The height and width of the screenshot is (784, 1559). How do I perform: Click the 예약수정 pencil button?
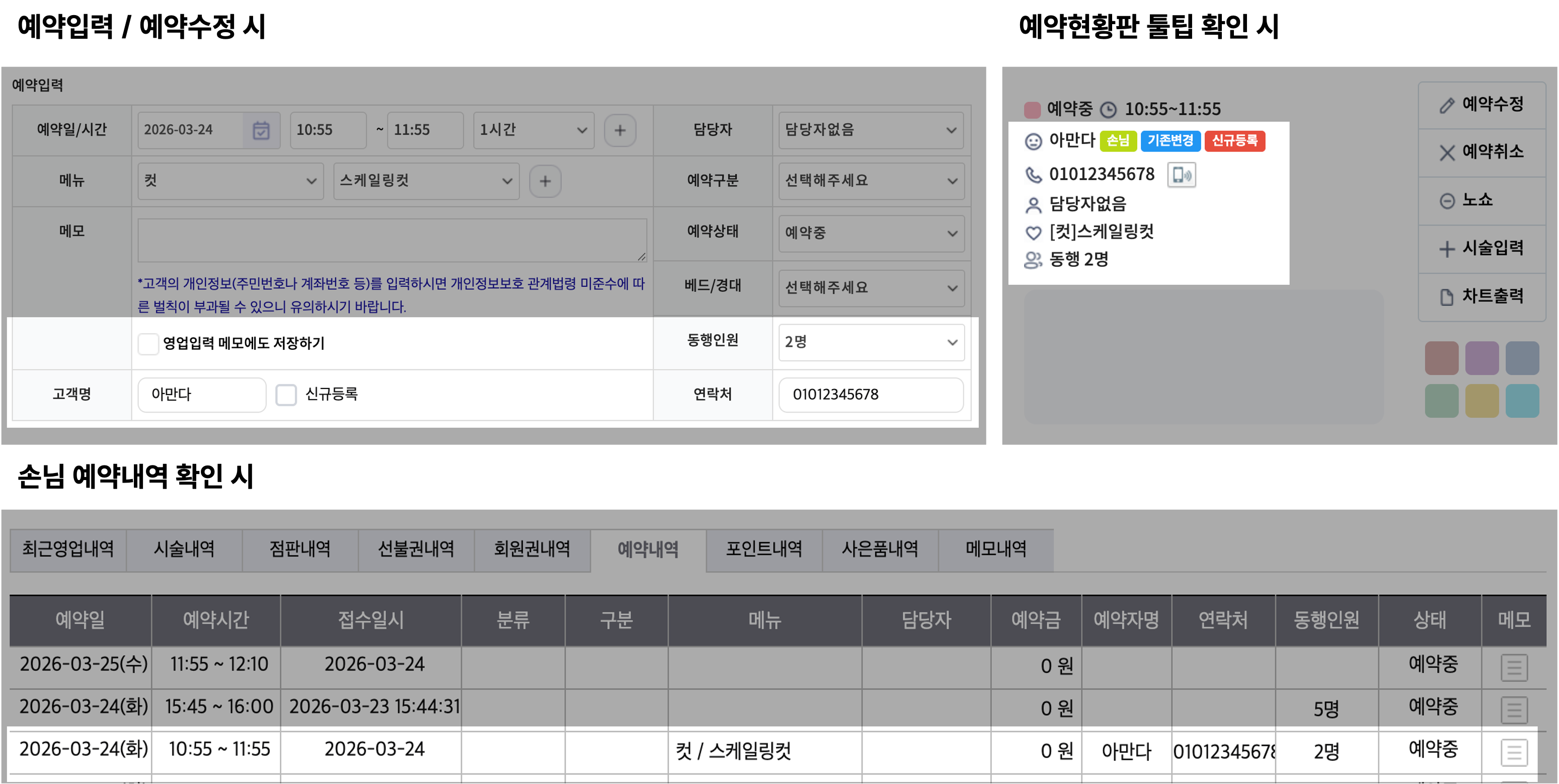coord(1482,105)
